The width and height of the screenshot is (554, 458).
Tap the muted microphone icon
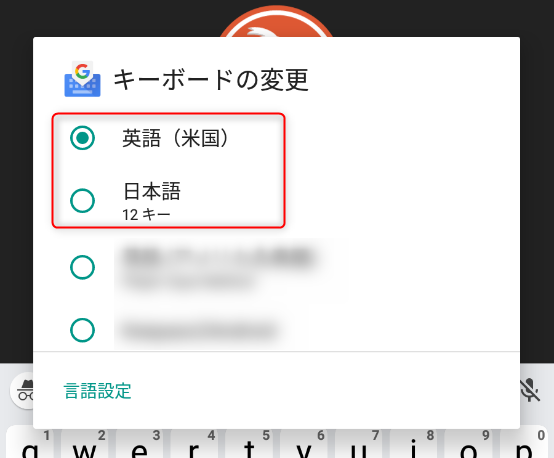tap(530, 390)
